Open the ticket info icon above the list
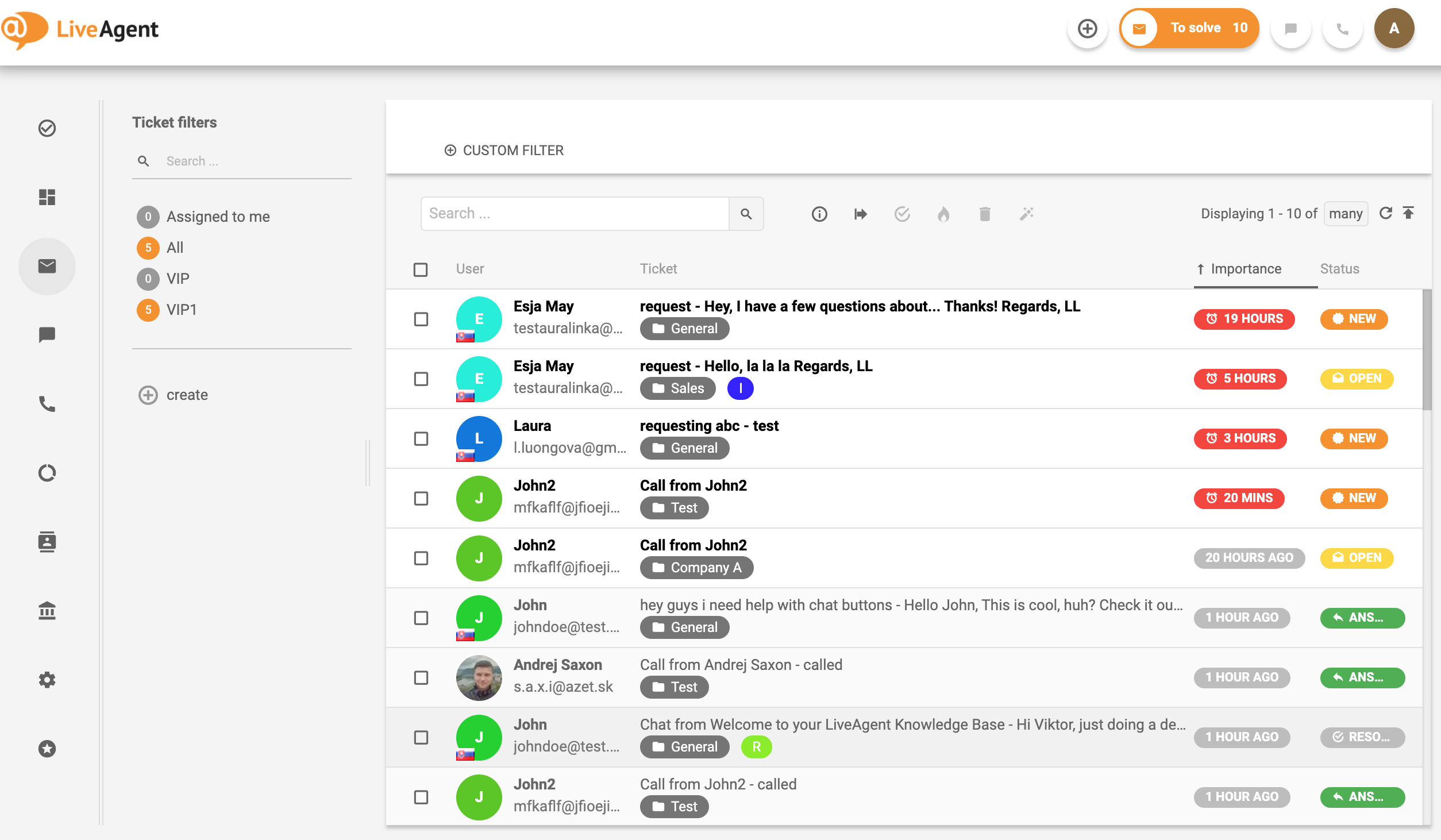 pyautogui.click(x=819, y=214)
